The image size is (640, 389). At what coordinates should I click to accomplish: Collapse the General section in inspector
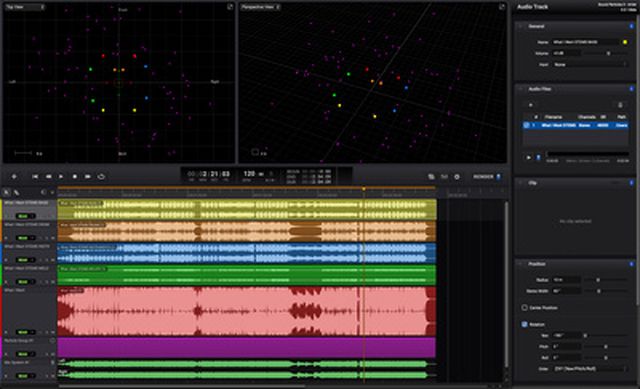pyautogui.click(x=520, y=26)
